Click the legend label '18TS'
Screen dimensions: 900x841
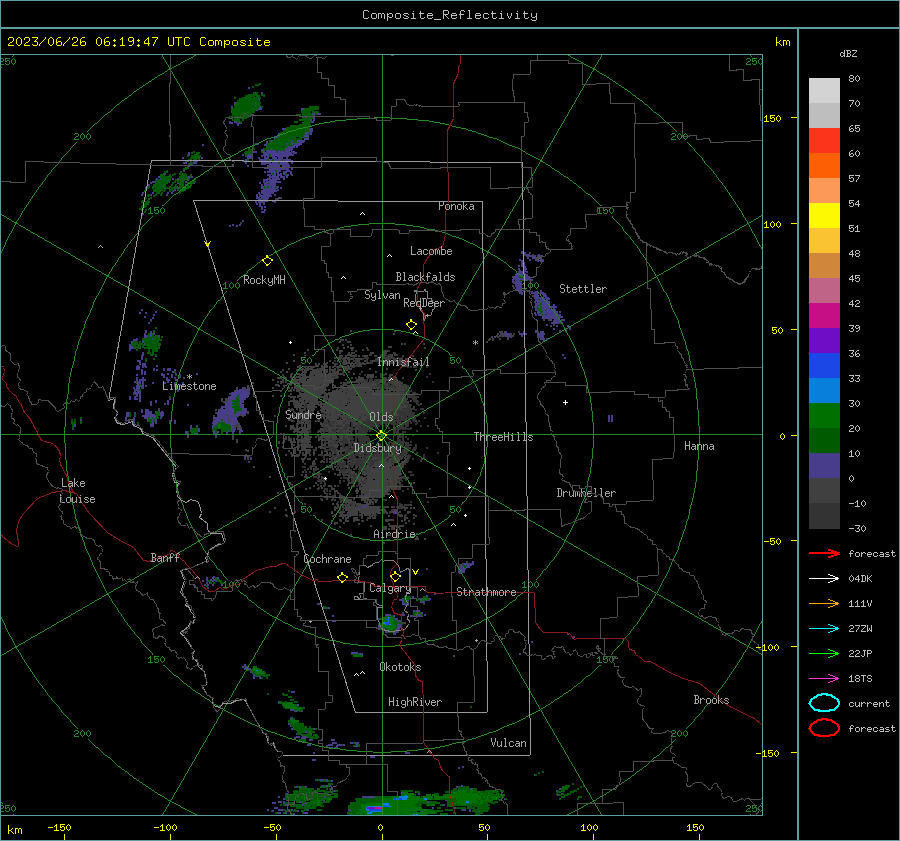pos(860,679)
